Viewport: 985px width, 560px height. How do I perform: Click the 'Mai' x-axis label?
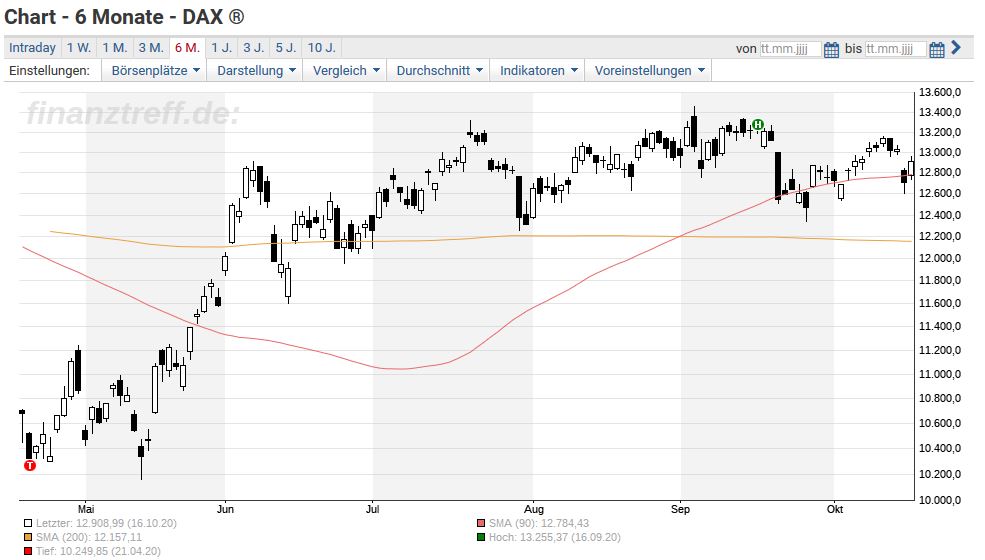point(86,508)
